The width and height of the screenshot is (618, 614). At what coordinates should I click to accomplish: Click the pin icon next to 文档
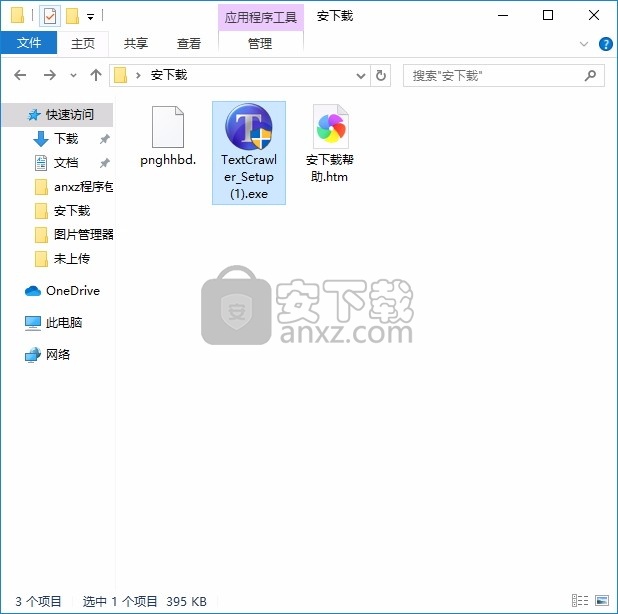(104, 163)
